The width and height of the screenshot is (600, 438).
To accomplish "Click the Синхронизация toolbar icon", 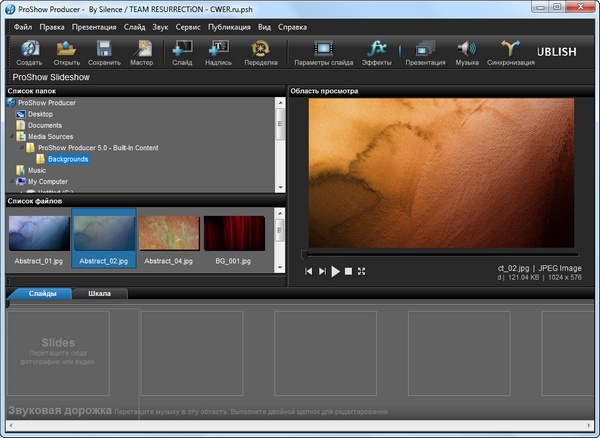I will pyautogui.click(x=511, y=49).
